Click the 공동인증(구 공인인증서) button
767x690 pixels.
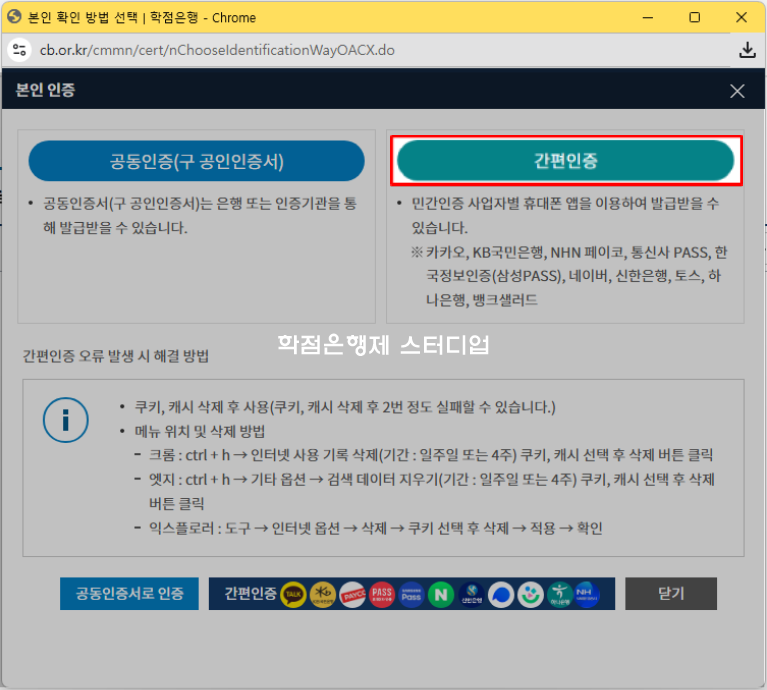click(x=197, y=161)
